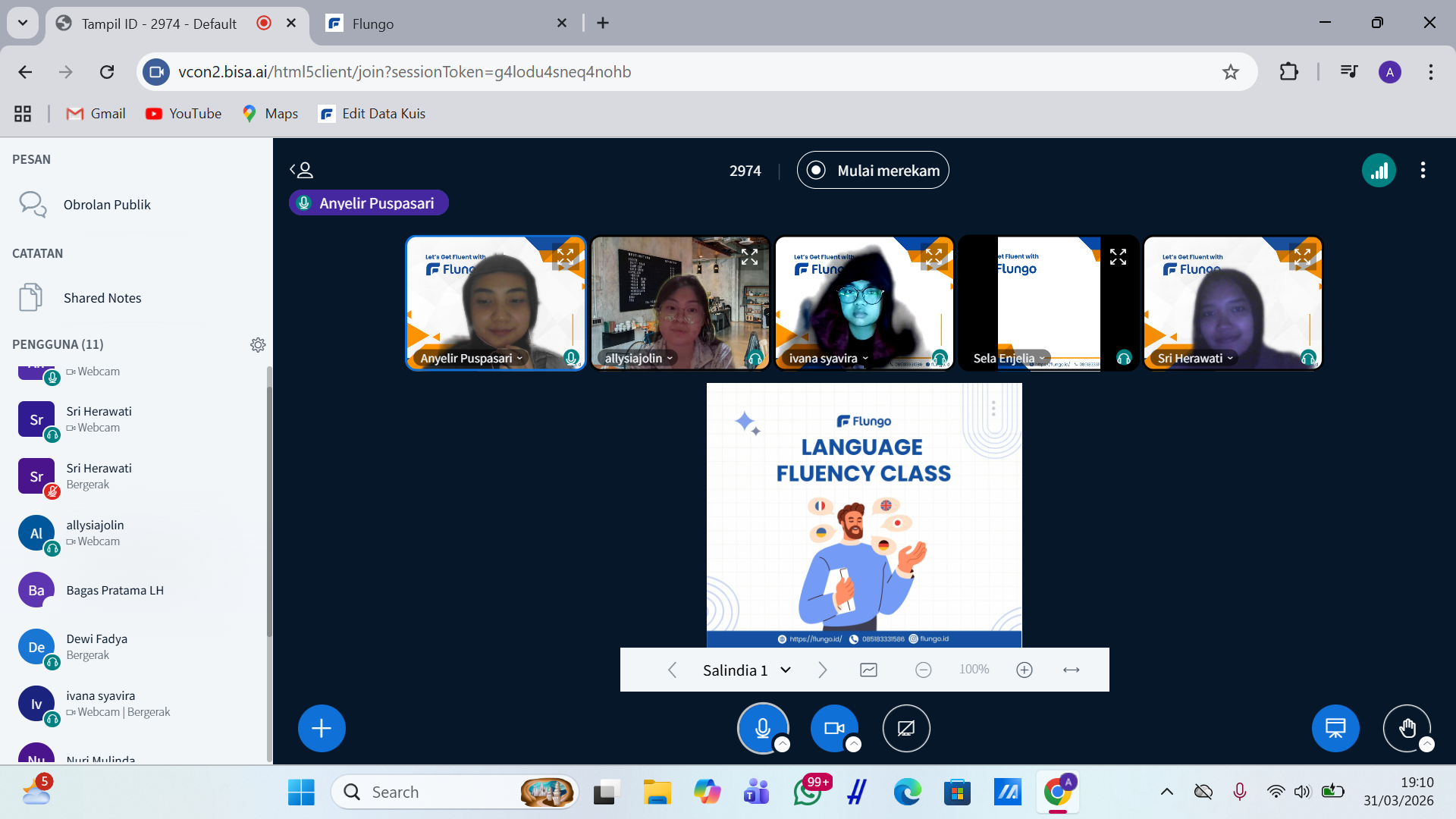Open webcam options arrow beside camera button
Screen dimensions: 1456x819
click(x=854, y=745)
